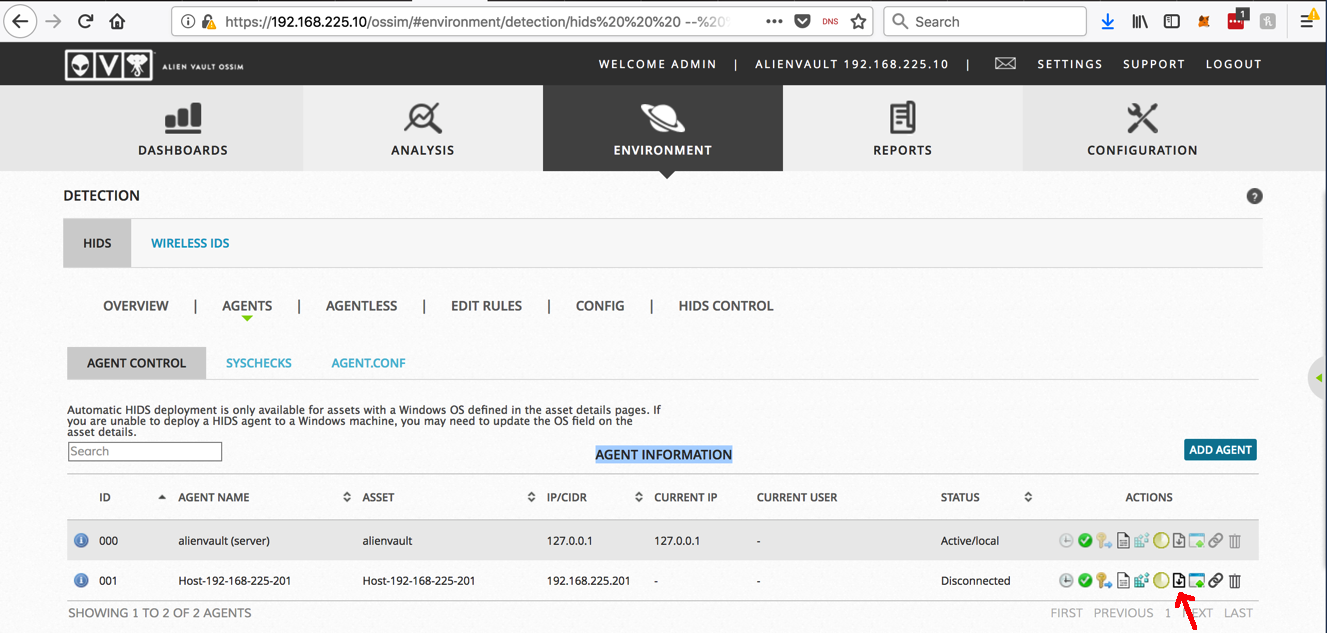
Task: Extract key for Host-192-168-225-201 agent
Action: (1104, 580)
